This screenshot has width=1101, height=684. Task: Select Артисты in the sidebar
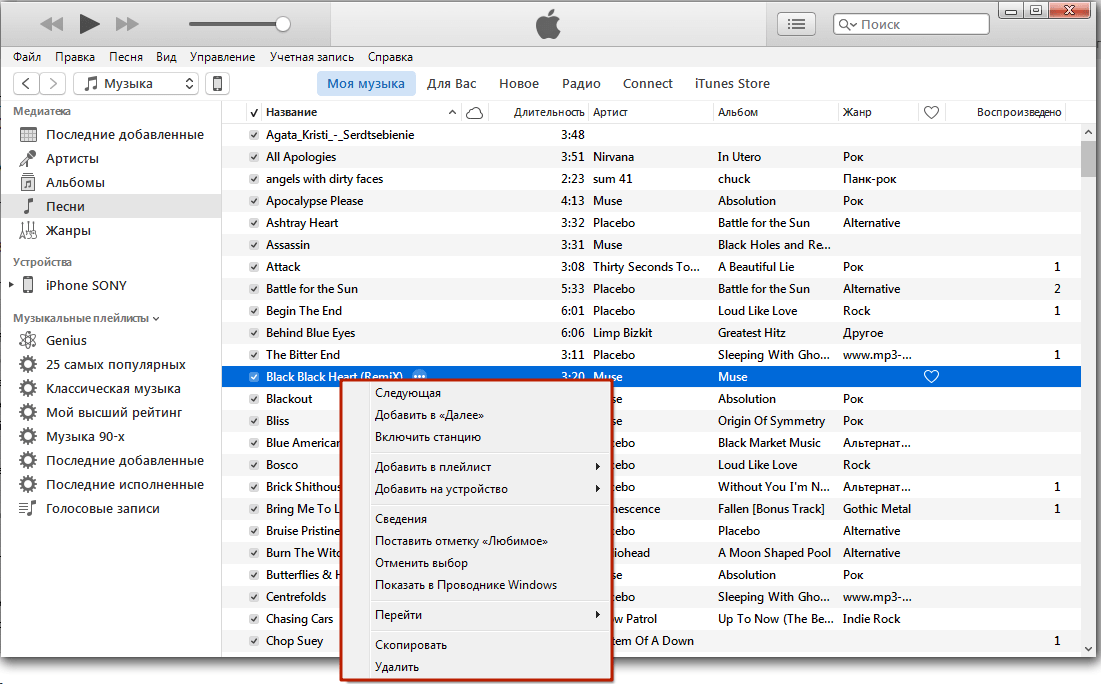pyautogui.click(x=111, y=158)
